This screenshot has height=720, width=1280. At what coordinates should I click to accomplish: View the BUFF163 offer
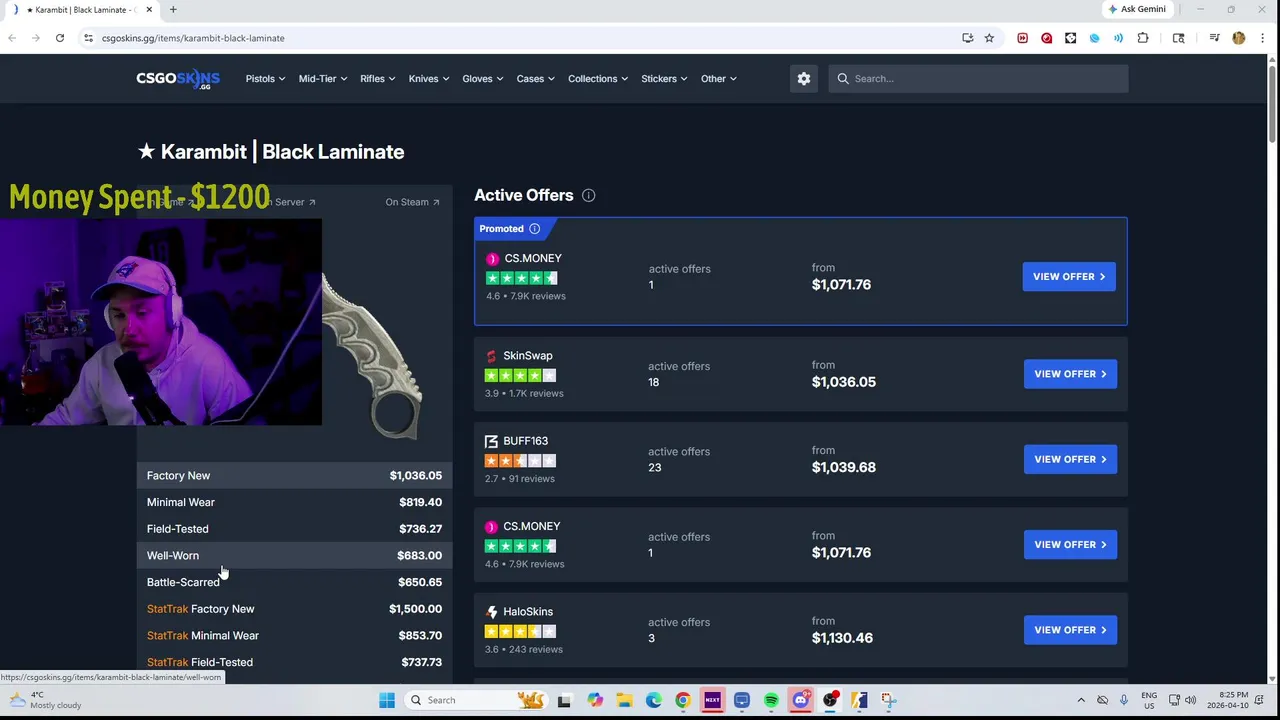tap(1070, 459)
